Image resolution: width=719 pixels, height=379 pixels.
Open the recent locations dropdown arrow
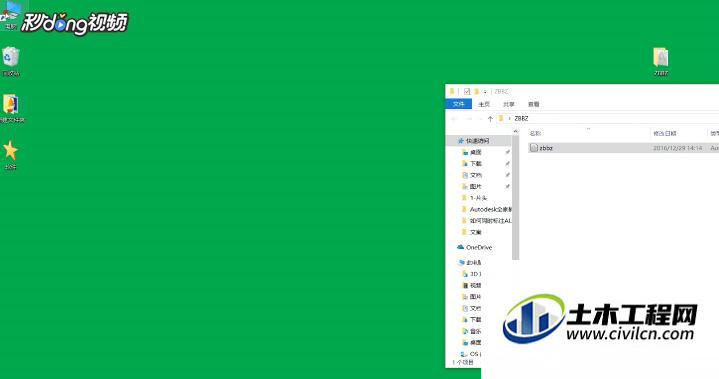[x=480, y=119]
